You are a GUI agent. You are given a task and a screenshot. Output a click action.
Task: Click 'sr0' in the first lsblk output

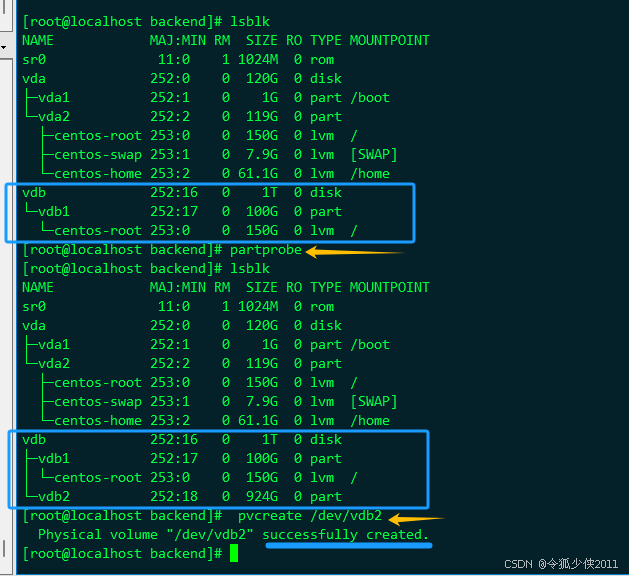[34, 60]
